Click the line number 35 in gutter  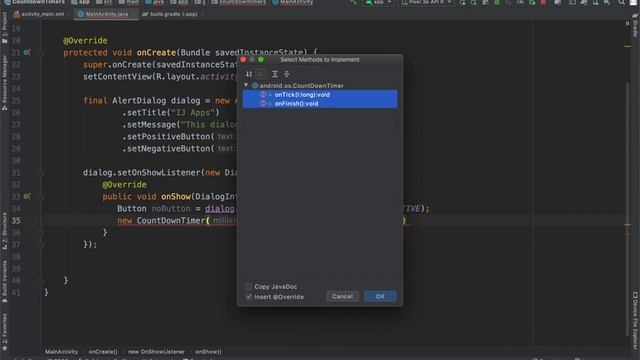(x=16, y=220)
